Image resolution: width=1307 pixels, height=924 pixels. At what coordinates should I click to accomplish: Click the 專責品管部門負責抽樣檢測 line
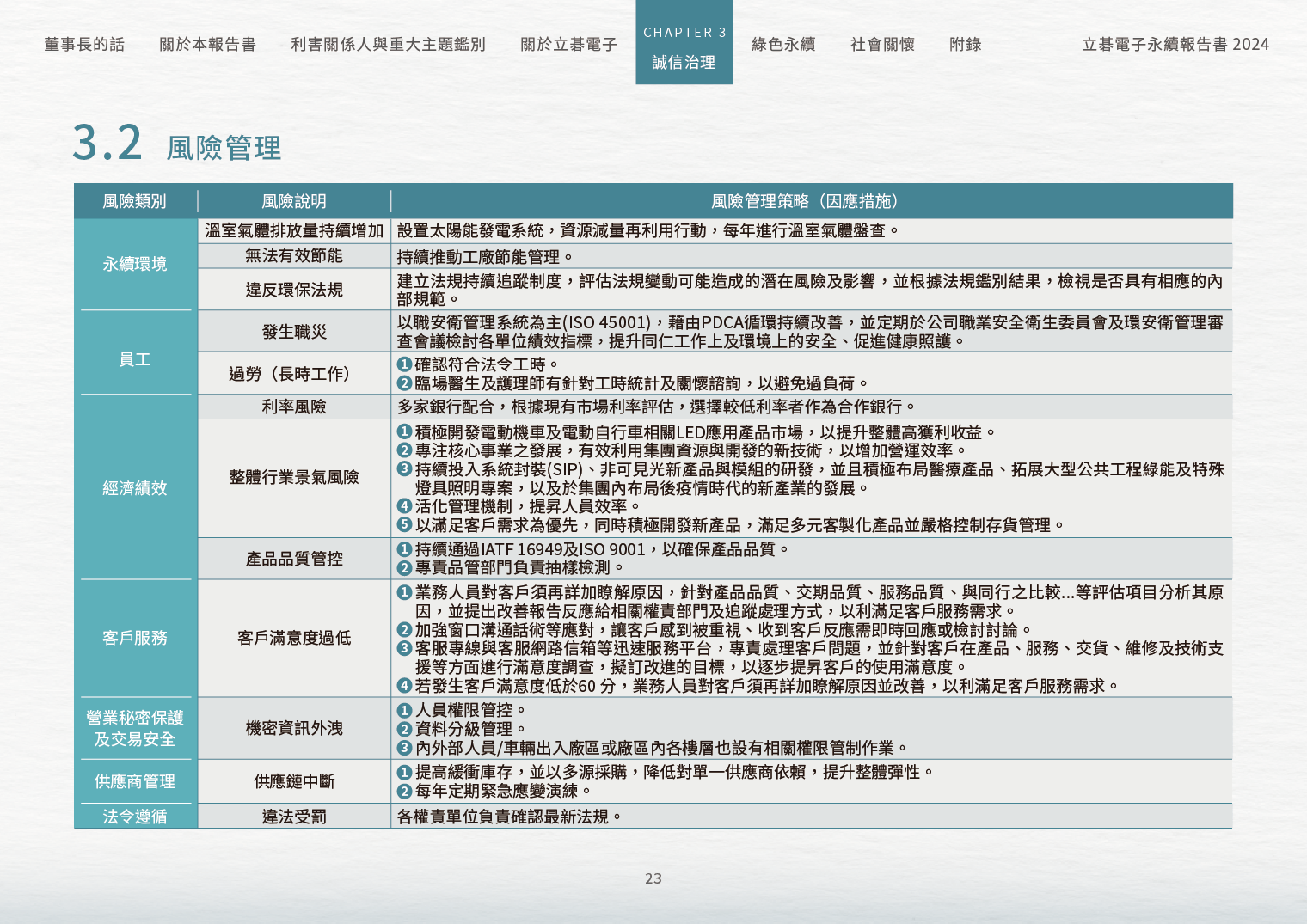[x=512, y=568]
